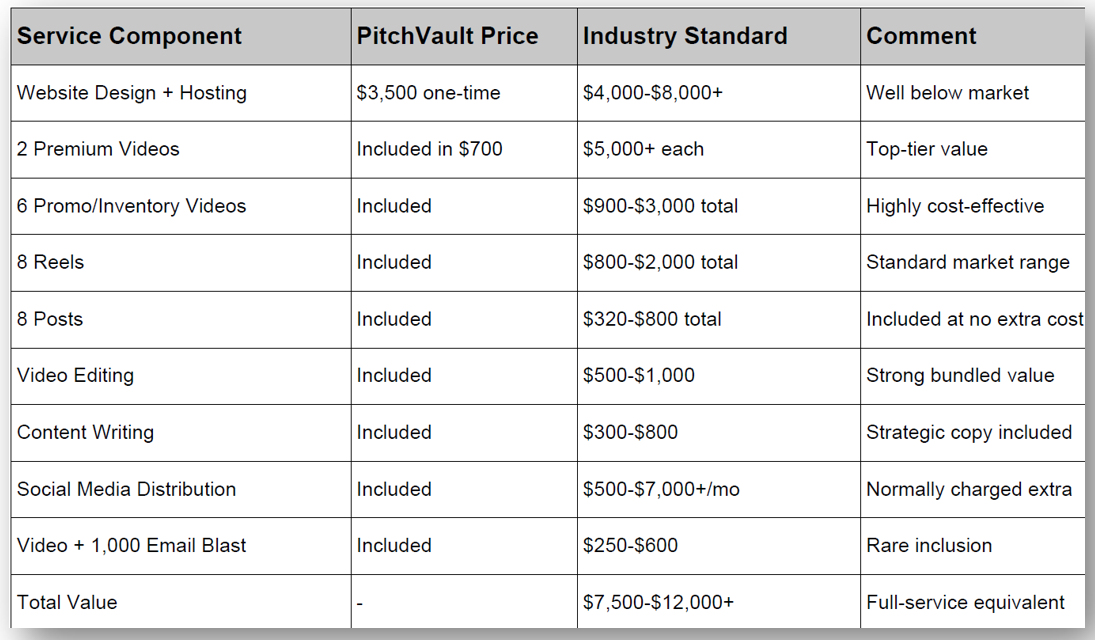Select the 6 Promo/Inventory Videos cell

tap(181, 206)
